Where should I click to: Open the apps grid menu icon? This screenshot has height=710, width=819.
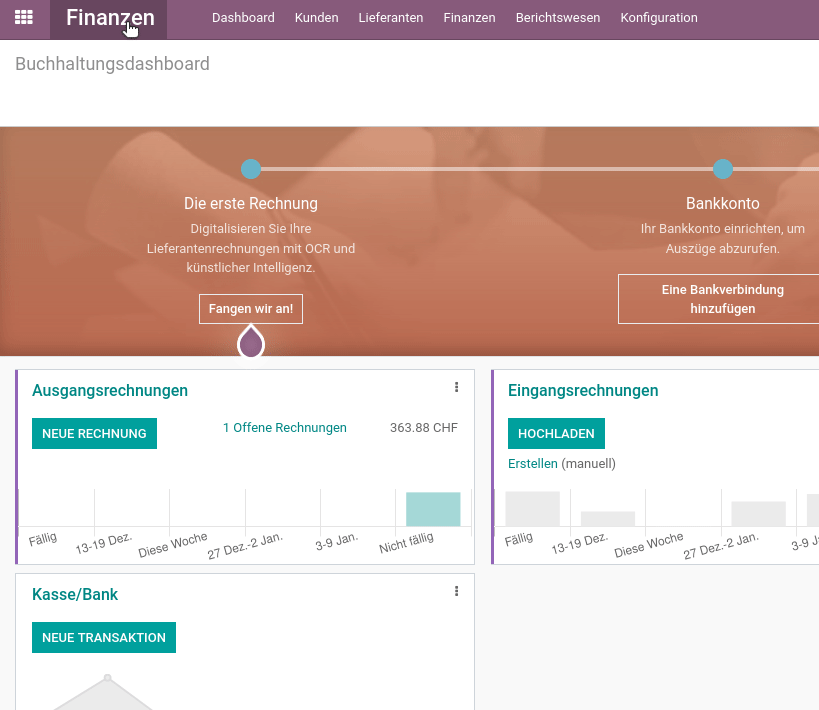coord(24,18)
